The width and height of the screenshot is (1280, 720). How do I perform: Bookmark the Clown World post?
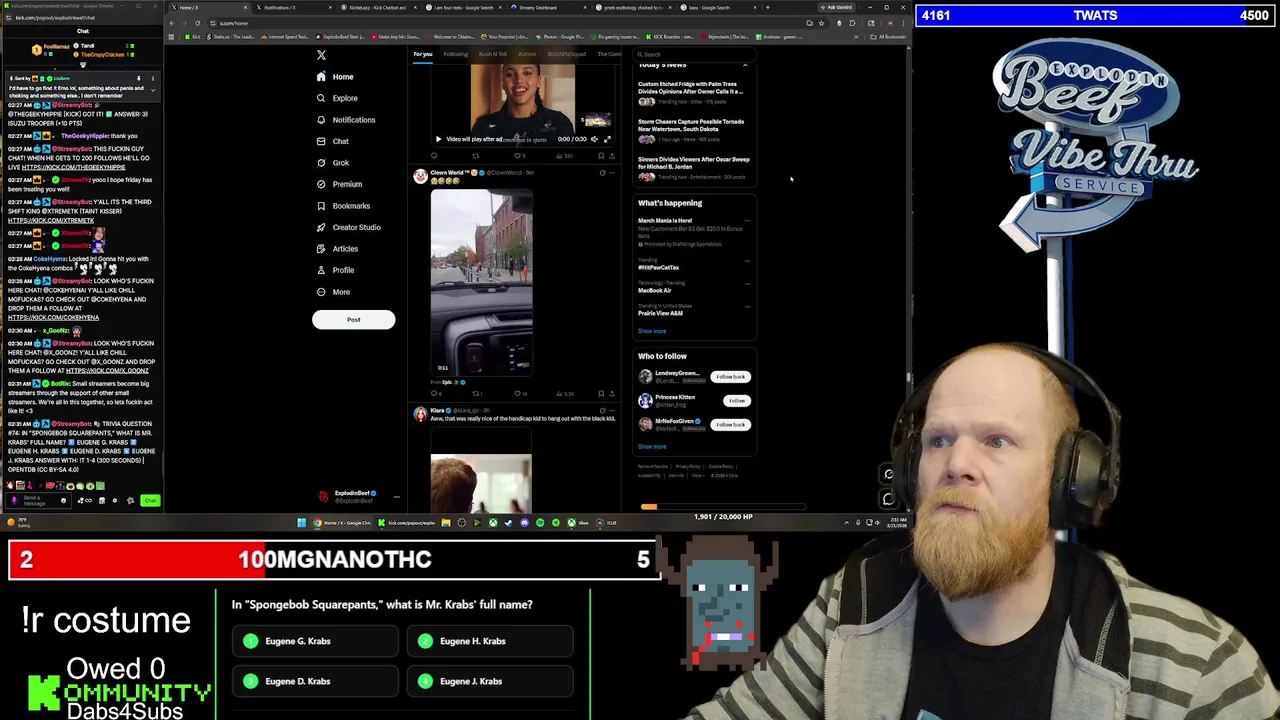(x=601, y=393)
